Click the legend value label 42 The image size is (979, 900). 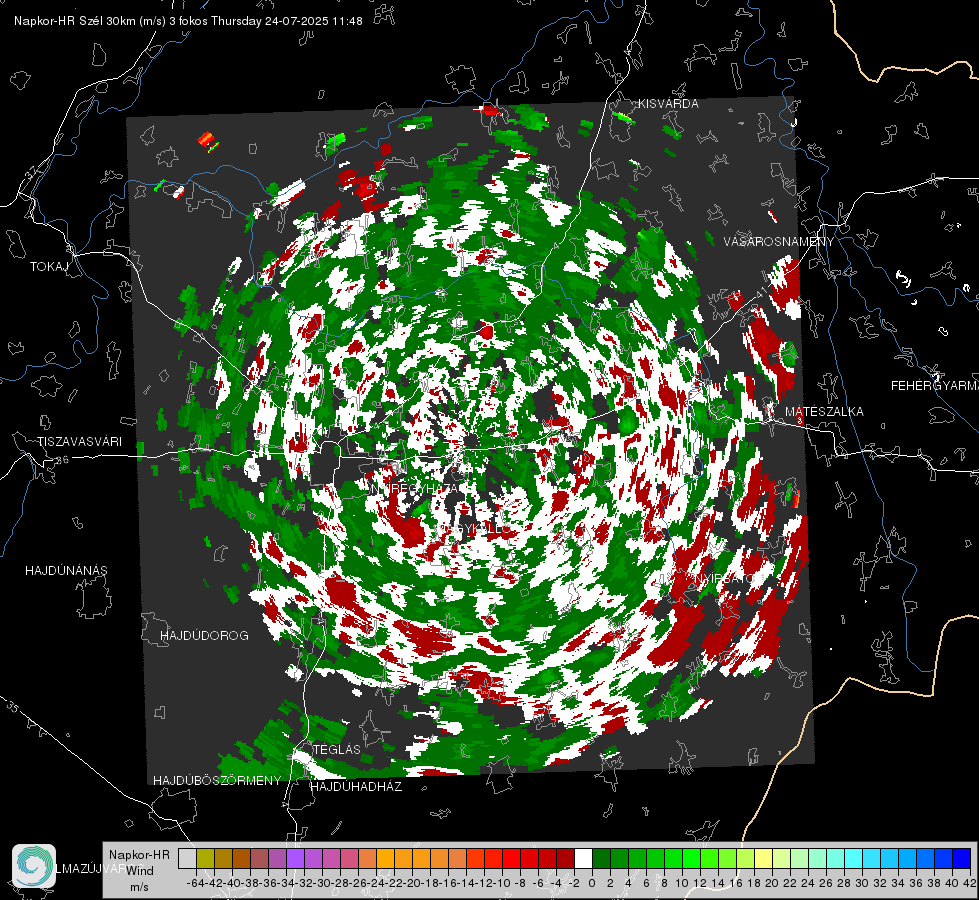[969, 883]
